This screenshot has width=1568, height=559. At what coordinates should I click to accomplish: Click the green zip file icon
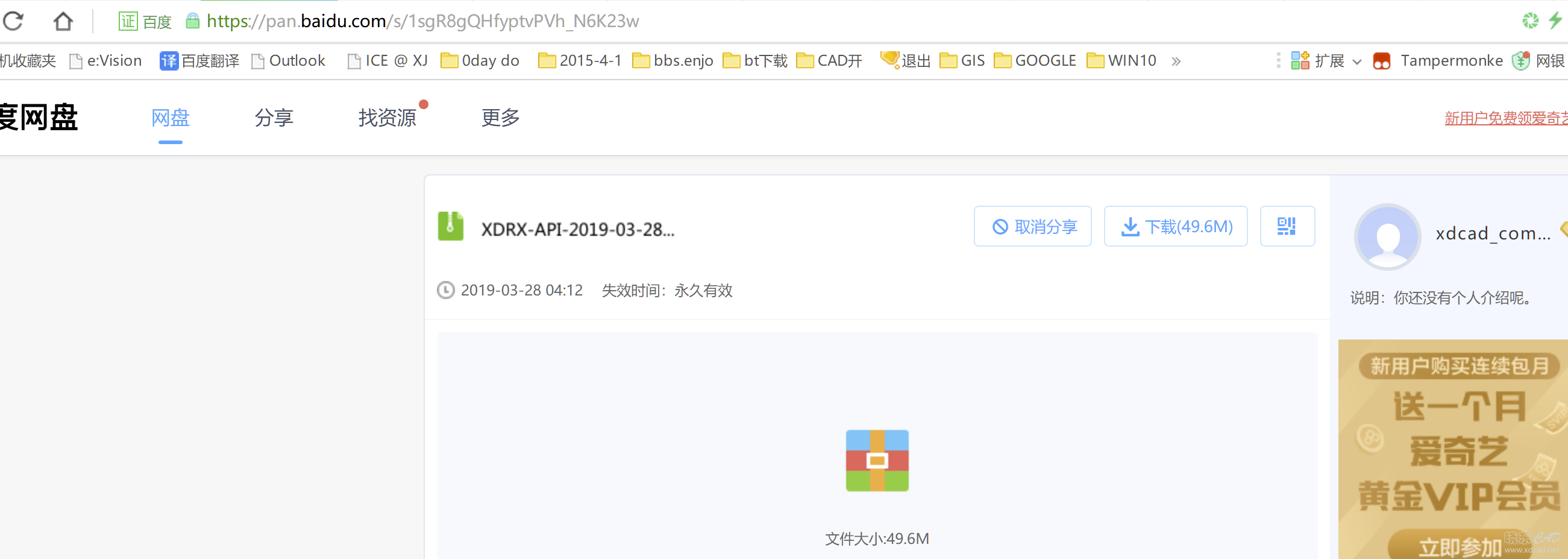click(x=450, y=227)
